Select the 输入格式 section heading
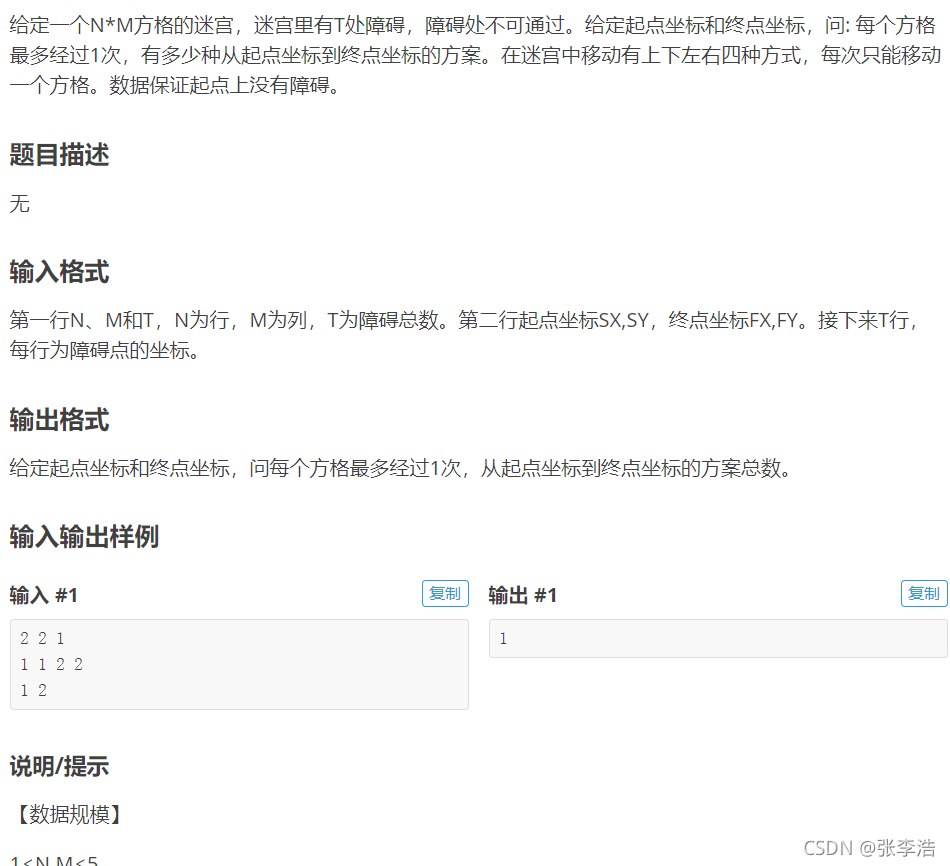Image resolution: width=950 pixels, height=866 pixels. click(59, 272)
